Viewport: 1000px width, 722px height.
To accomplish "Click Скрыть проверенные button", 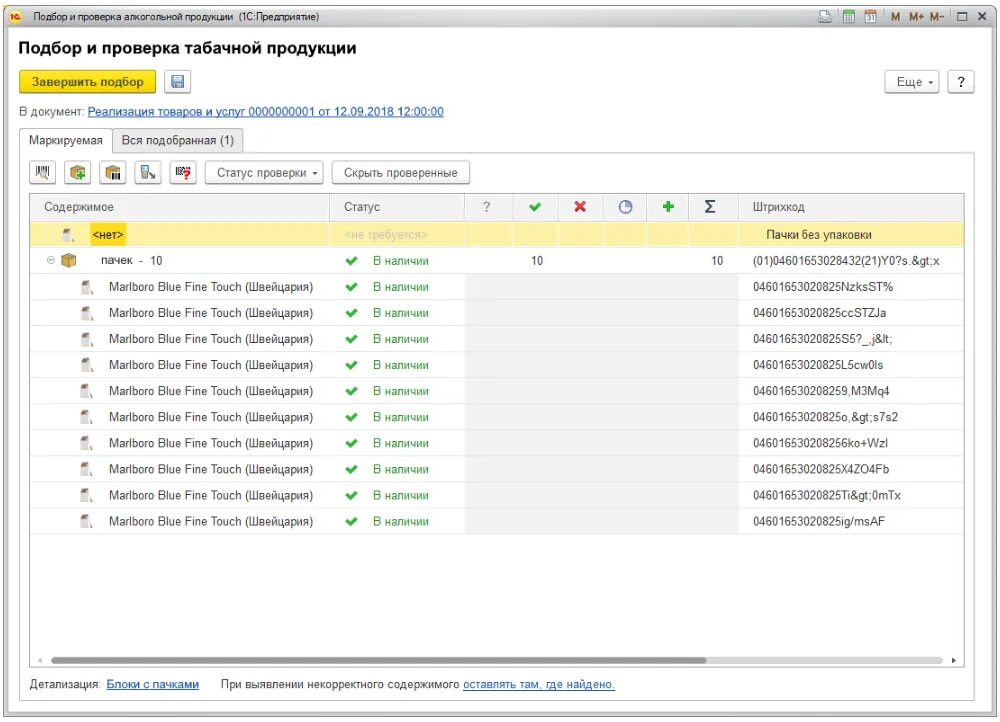I will pyautogui.click(x=401, y=173).
